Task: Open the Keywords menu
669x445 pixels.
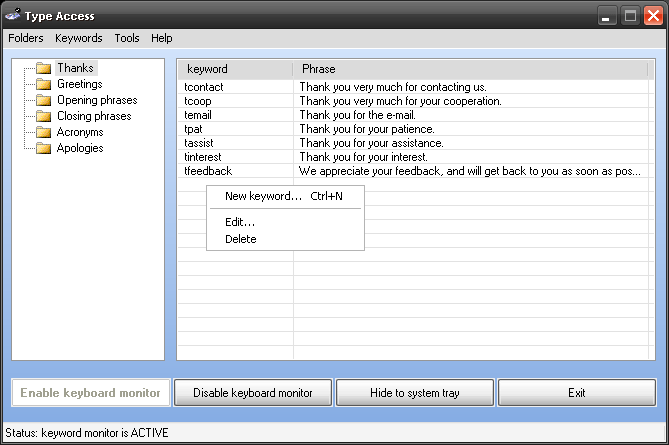Action: 79,38
